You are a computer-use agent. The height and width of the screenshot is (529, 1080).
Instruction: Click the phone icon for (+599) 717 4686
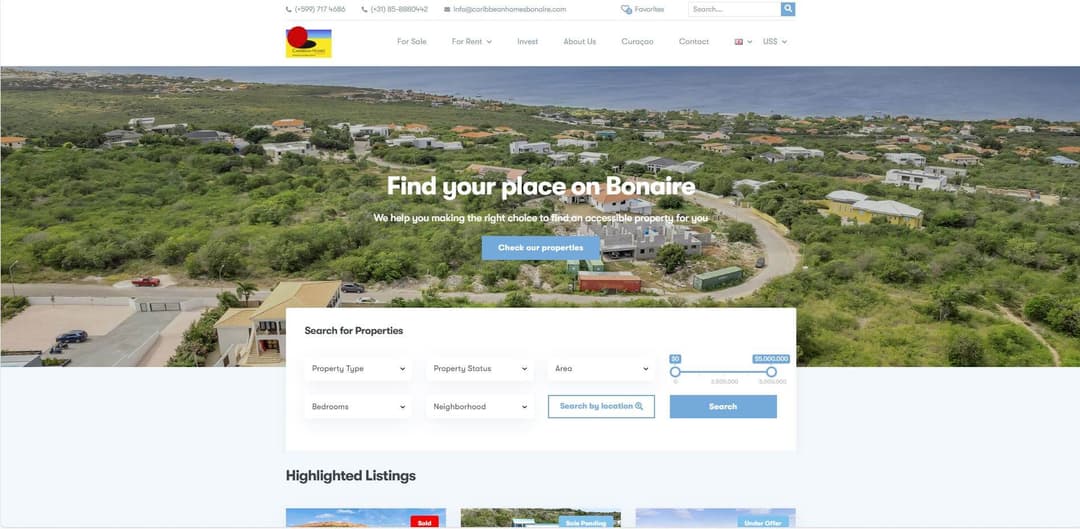pyautogui.click(x=289, y=10)
